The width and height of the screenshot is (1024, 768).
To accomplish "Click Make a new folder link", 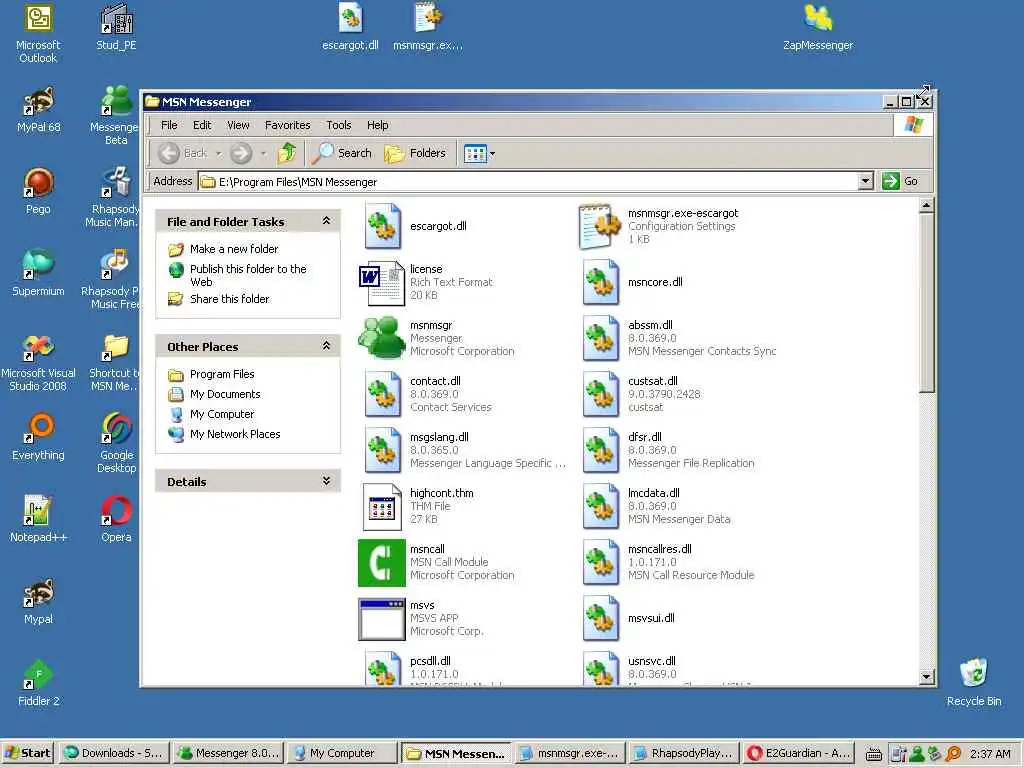I will pos(234,249).
